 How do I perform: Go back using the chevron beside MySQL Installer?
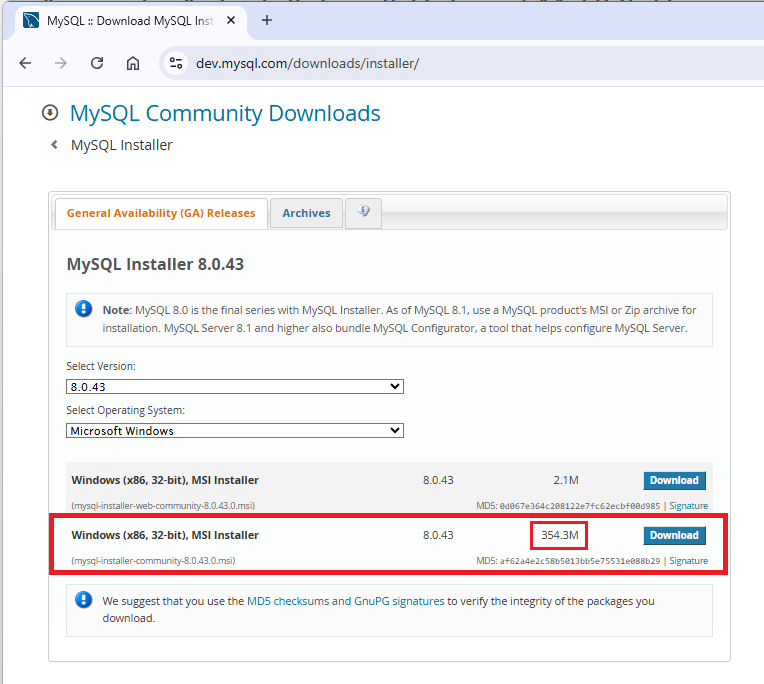(54, 145)
